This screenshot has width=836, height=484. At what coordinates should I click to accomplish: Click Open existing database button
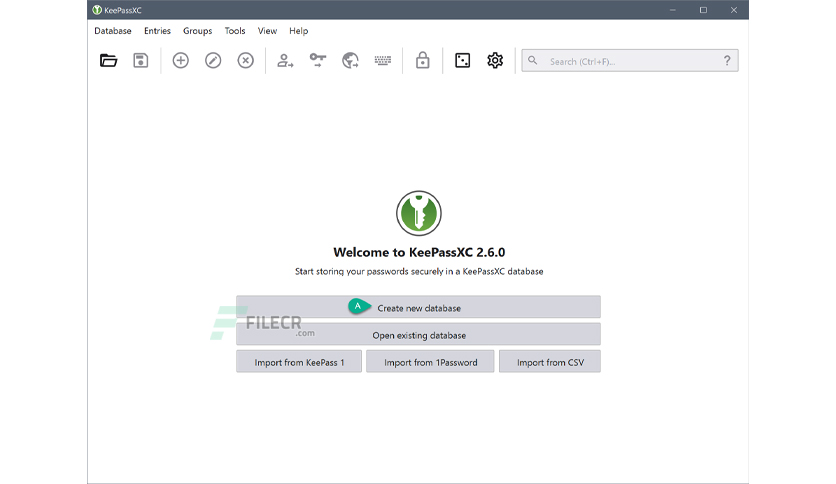click(419, 334)
